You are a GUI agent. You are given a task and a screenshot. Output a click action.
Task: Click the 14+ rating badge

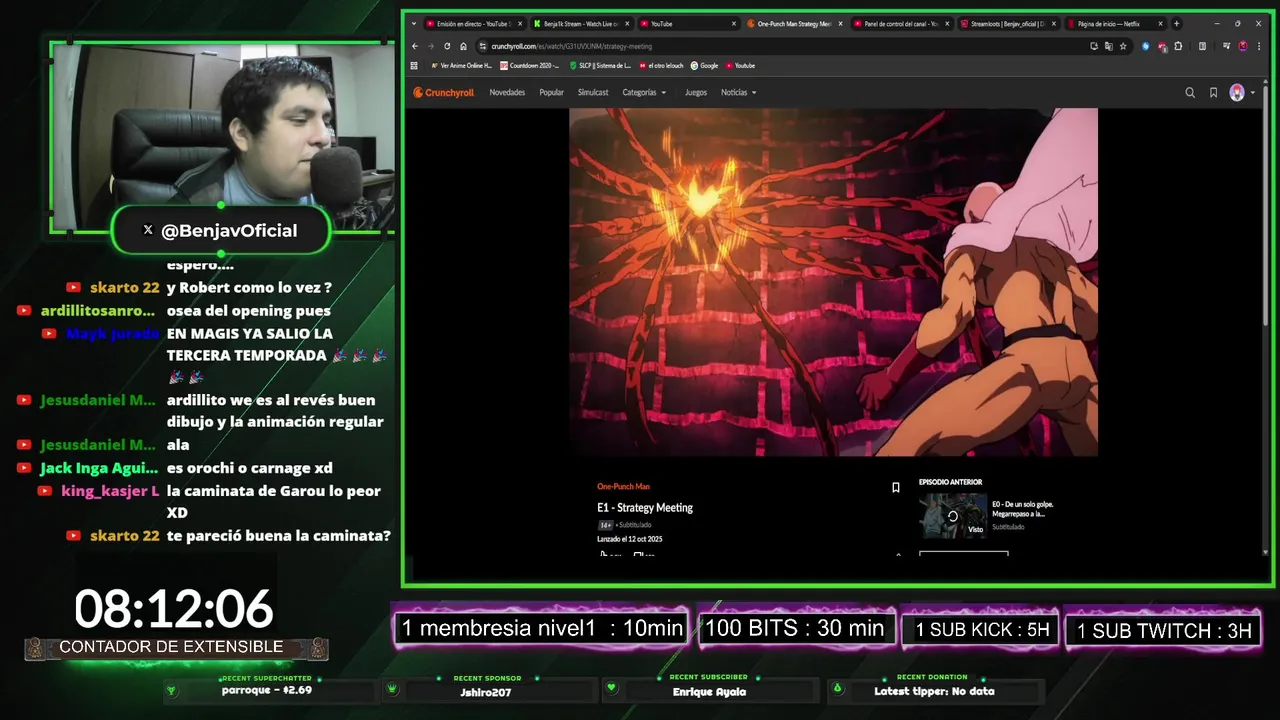(605, 525)
